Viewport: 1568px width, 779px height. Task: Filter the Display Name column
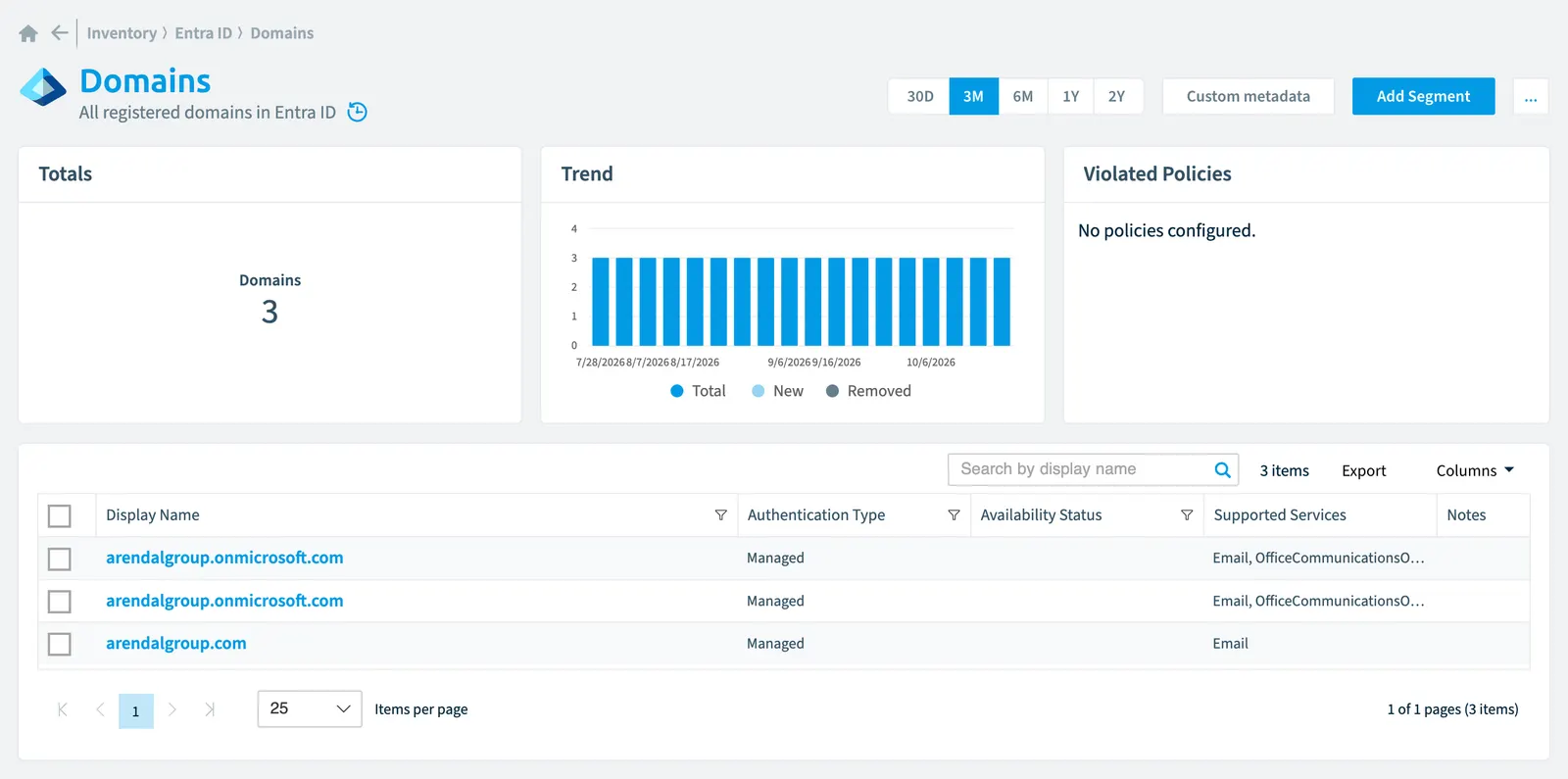(720, 515)
